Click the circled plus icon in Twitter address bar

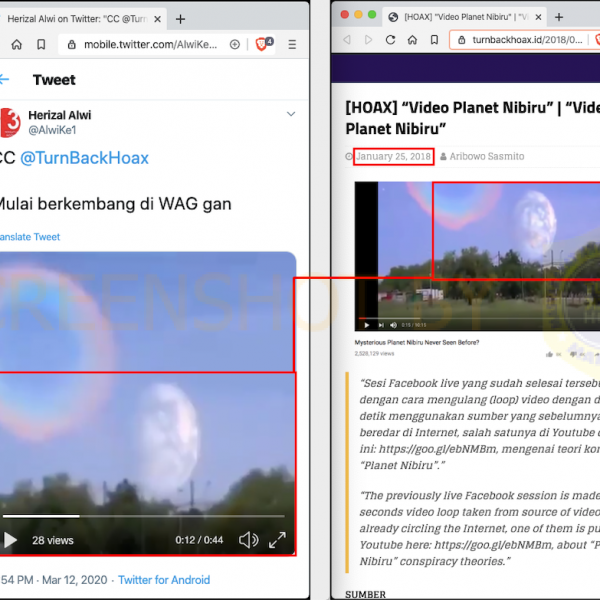235,45
